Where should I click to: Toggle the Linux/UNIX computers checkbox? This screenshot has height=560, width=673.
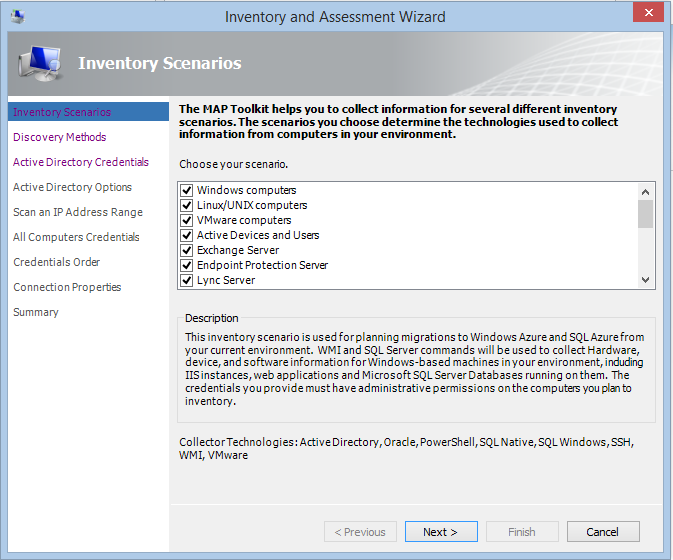pos(186,205)
